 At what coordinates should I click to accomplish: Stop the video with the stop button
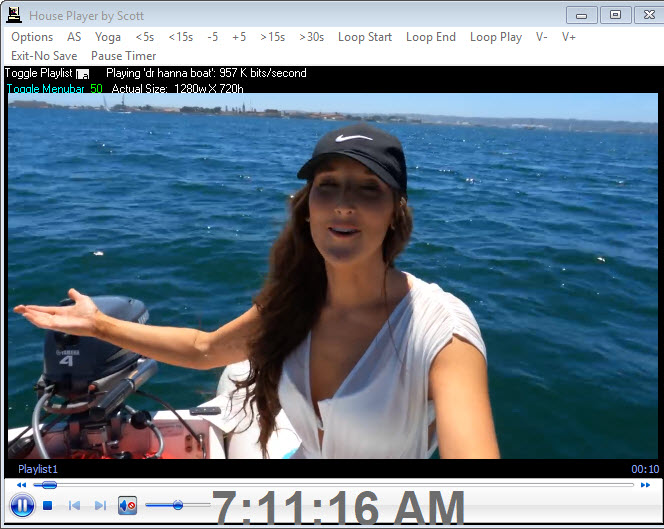[x=48, y=506]
